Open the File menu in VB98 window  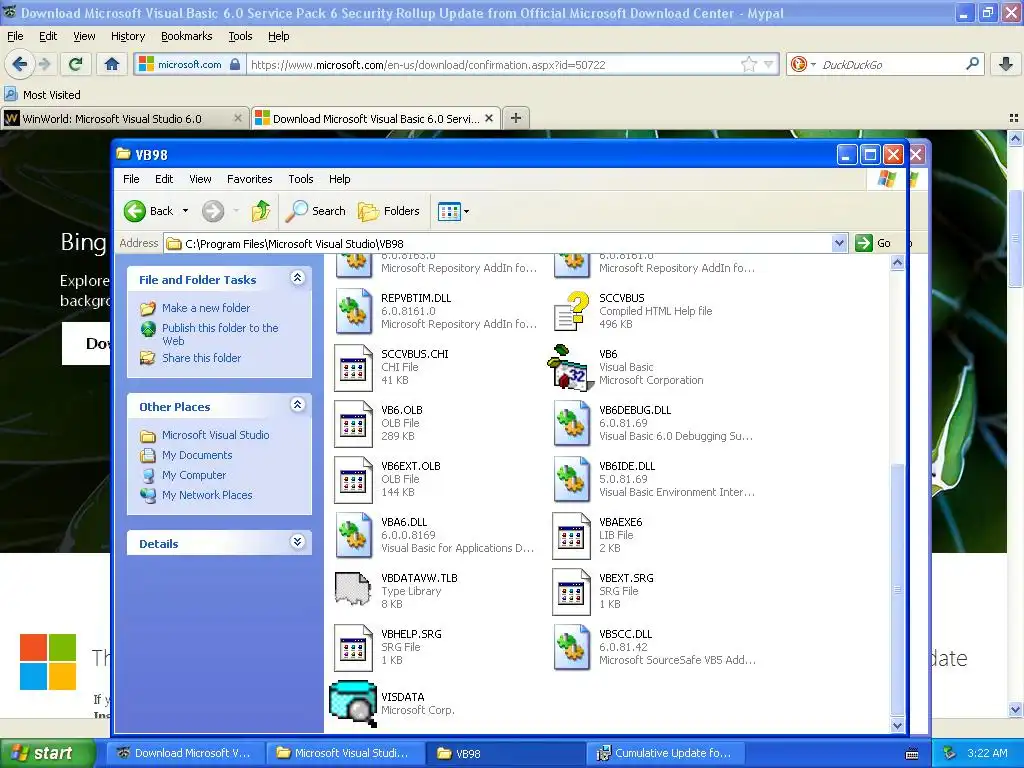point(131,179)
